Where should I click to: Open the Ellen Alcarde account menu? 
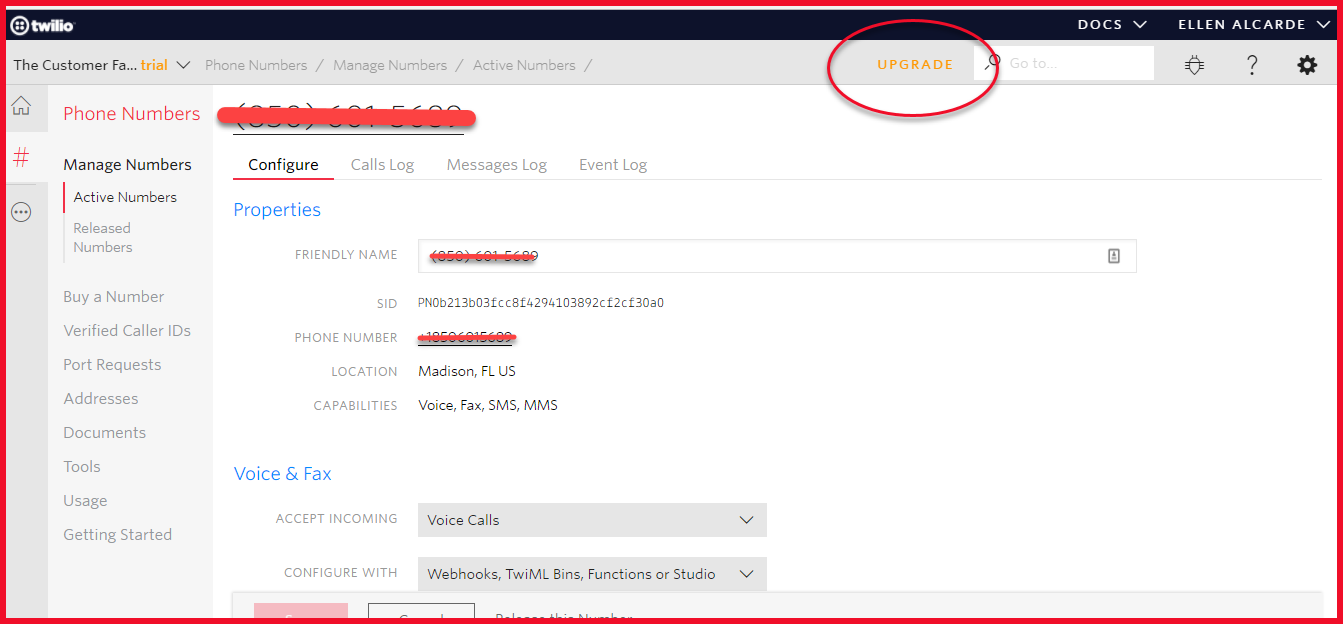tap(1255, 24)
